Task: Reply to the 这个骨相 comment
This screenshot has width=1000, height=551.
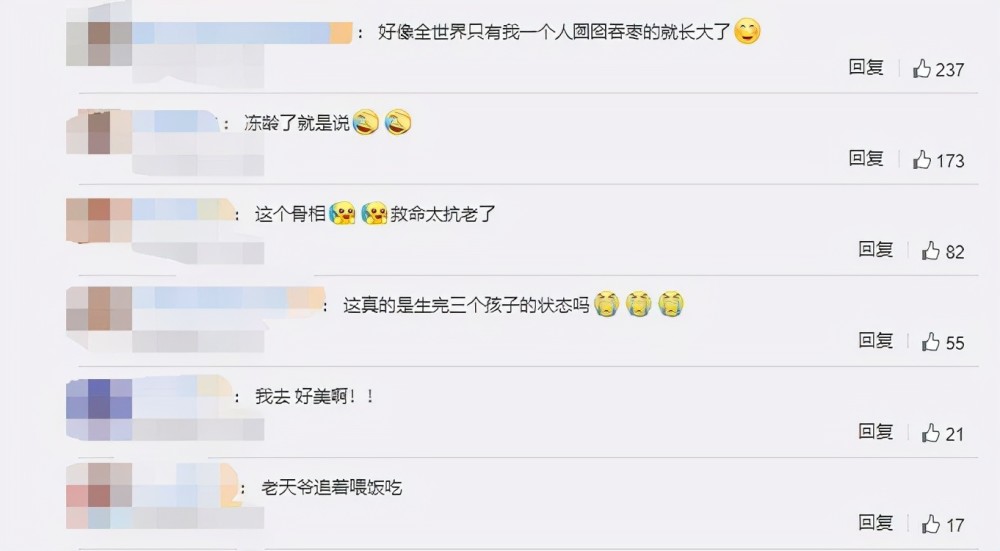Action: 876,249
